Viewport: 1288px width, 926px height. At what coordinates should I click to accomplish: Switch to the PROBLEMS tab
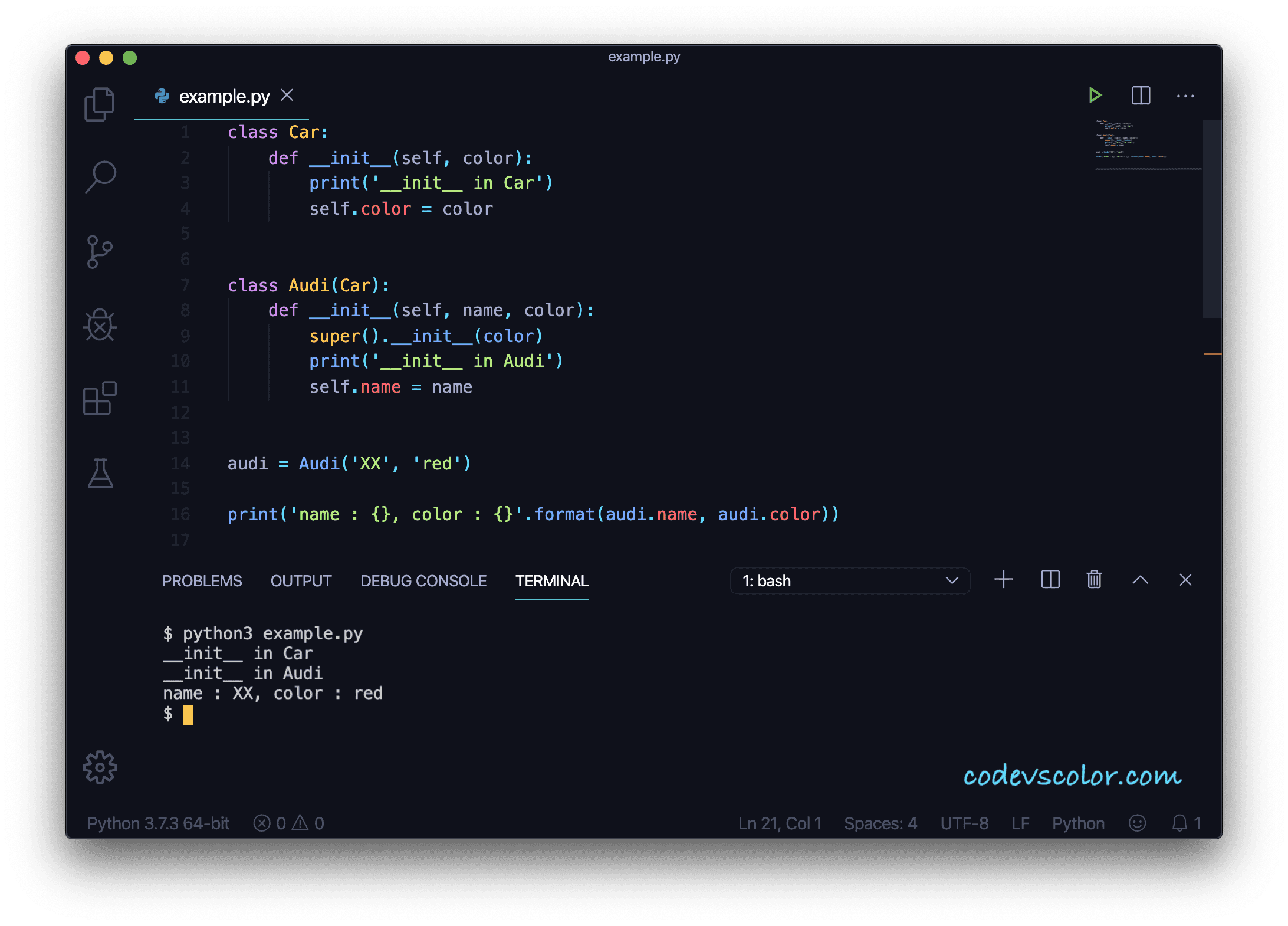tap(202, 581)
